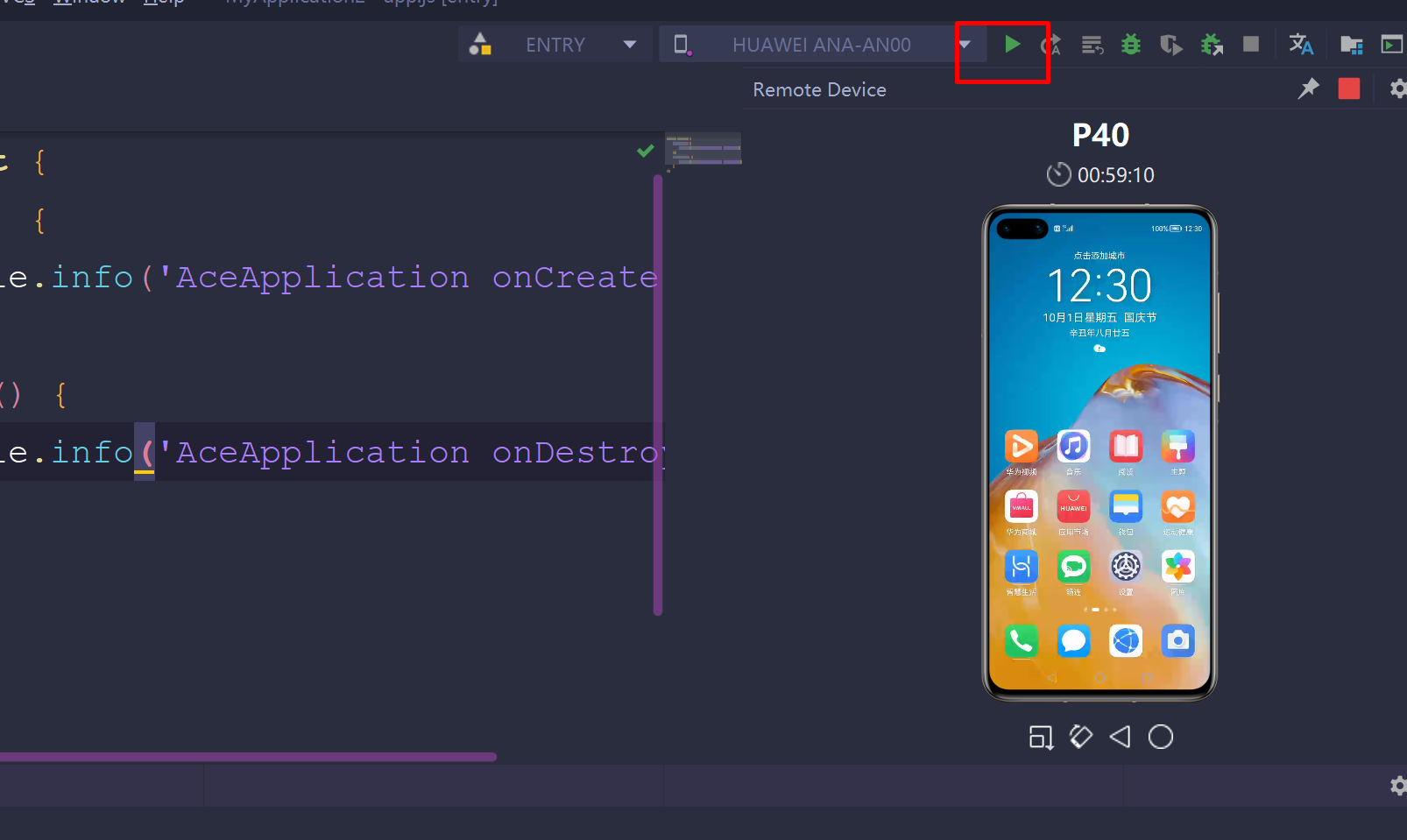Click the green inspection checkmark in editor
The width and height of the screenshot is (1407, 840).
[646, 151]
